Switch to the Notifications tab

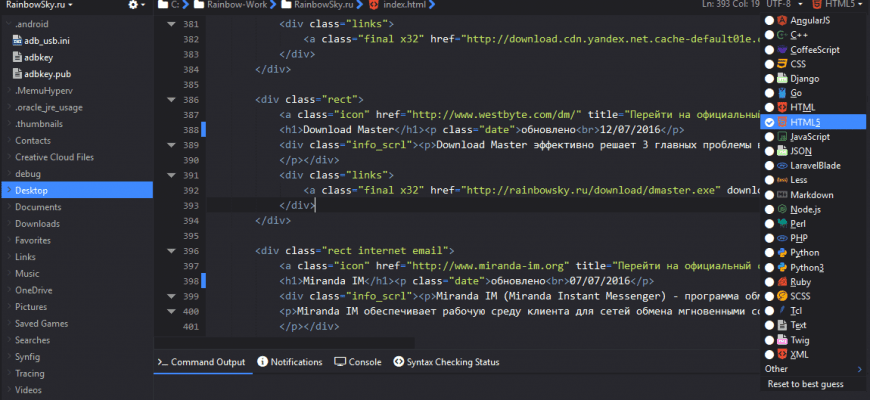point(290,362)
